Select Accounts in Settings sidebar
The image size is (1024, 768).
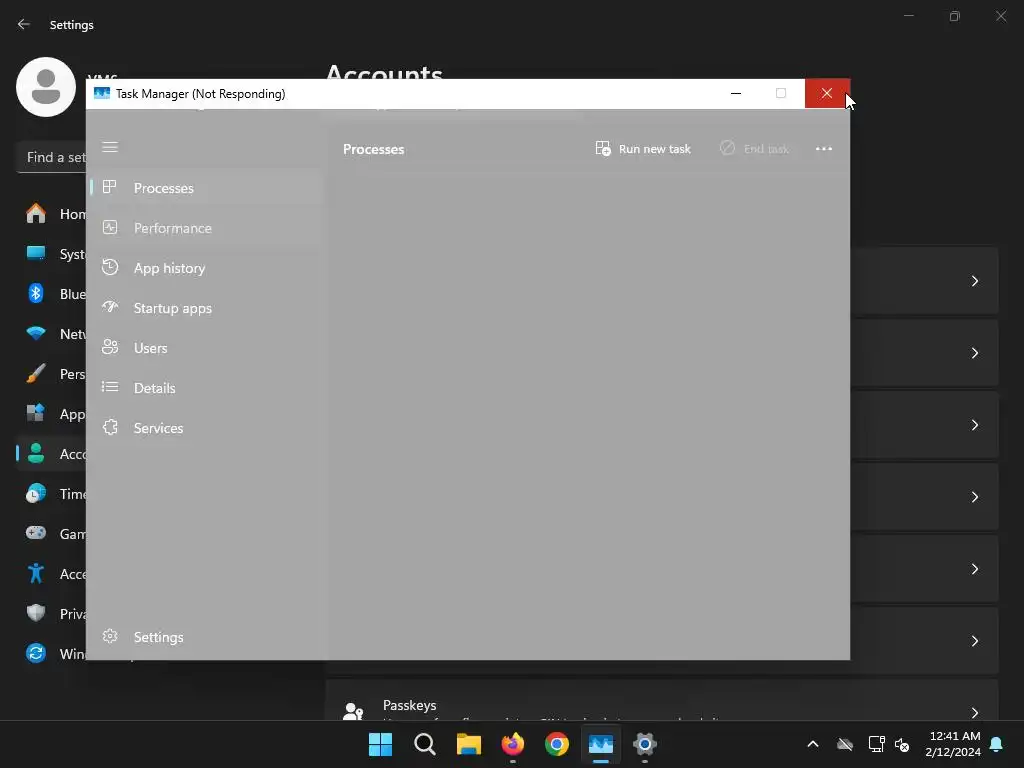pos(52,454)
